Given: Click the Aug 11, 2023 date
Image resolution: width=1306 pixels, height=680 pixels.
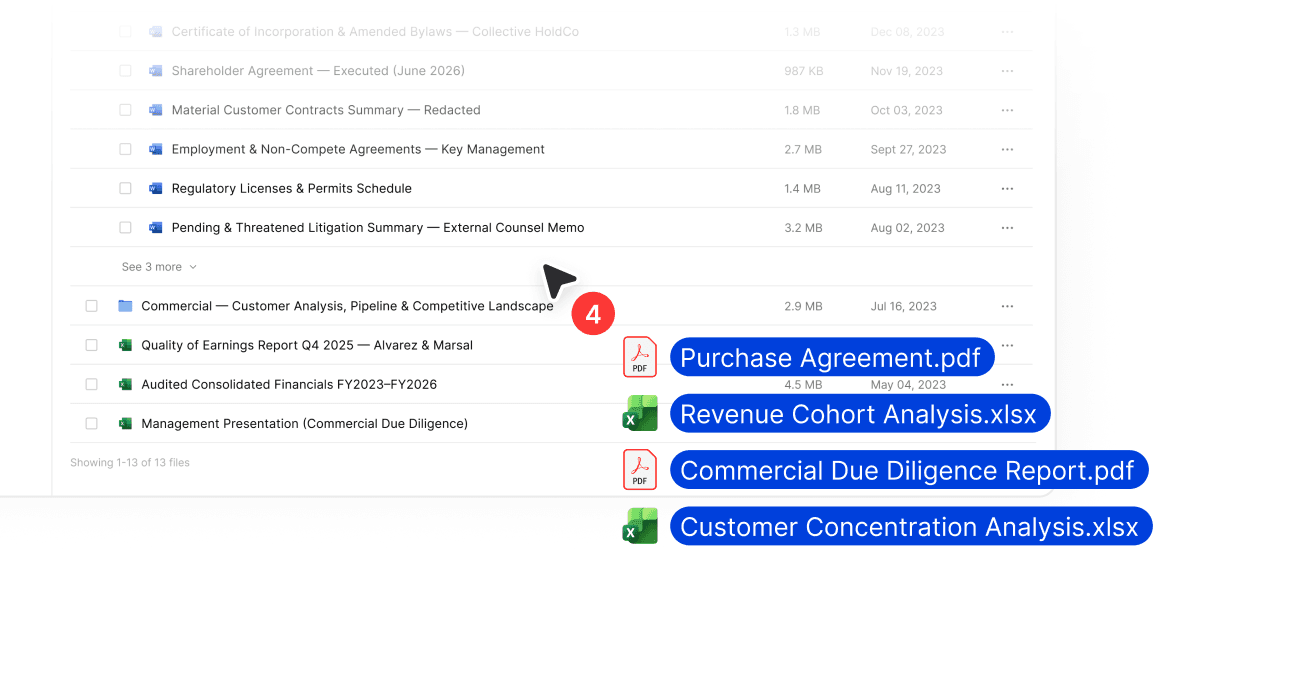Looking at the screenshot, I should 905,188.
